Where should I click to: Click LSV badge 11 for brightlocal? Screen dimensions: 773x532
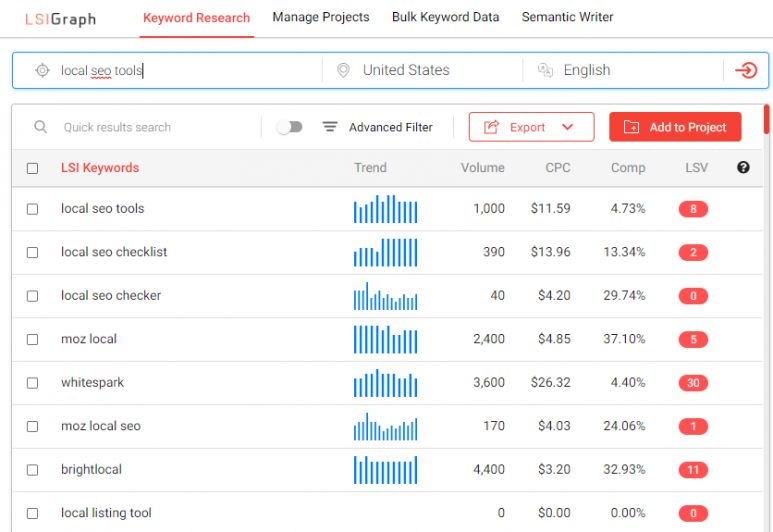coord(693,470)
